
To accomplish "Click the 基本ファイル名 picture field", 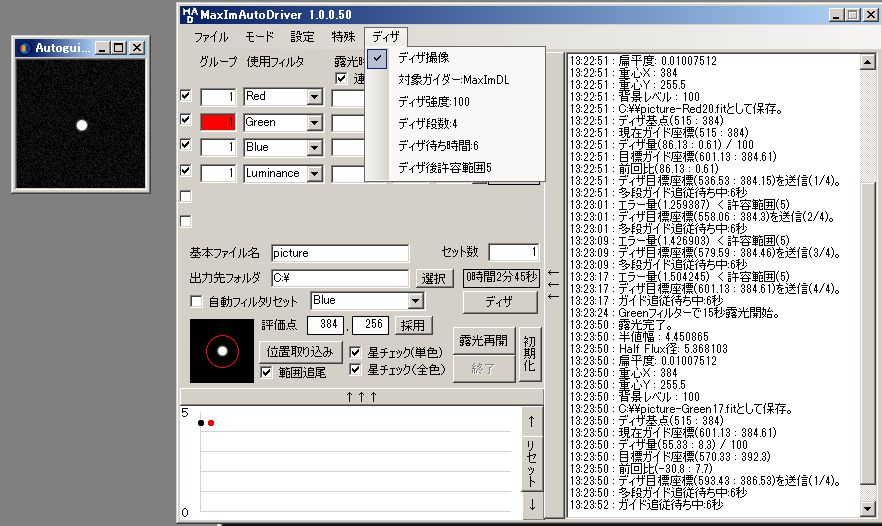I will point(340,253).
